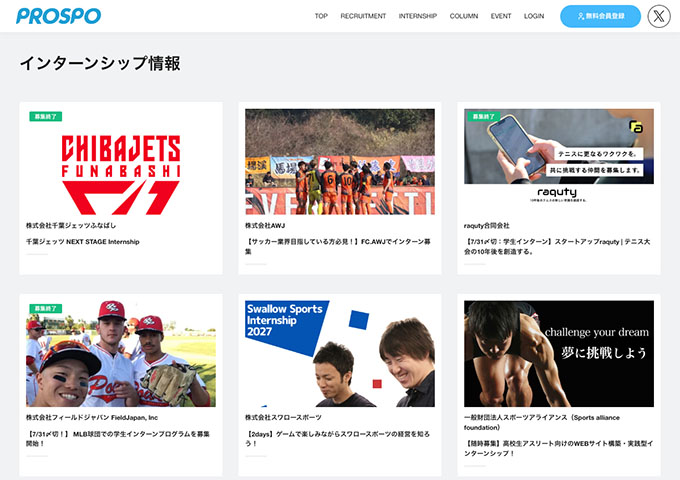The width and height of the screenshot is (680, 480).
Task: Click the FC.AWJ soccer team photo
Action: (x=340, y=161)
